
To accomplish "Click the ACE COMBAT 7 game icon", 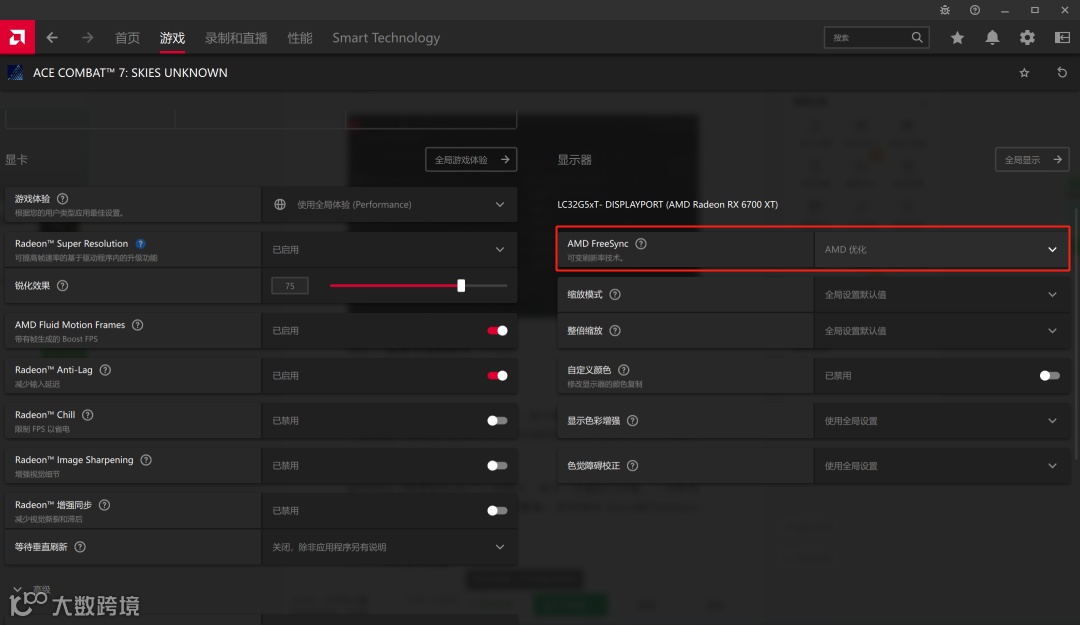I will [x=15, y=72].
